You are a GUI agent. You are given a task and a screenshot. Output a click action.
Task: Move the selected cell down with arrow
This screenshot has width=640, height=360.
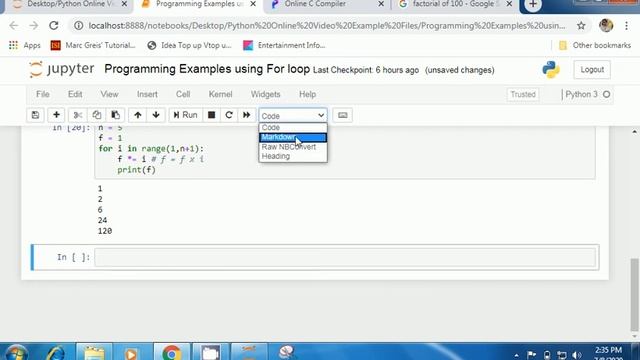click(x=156, y=115)
